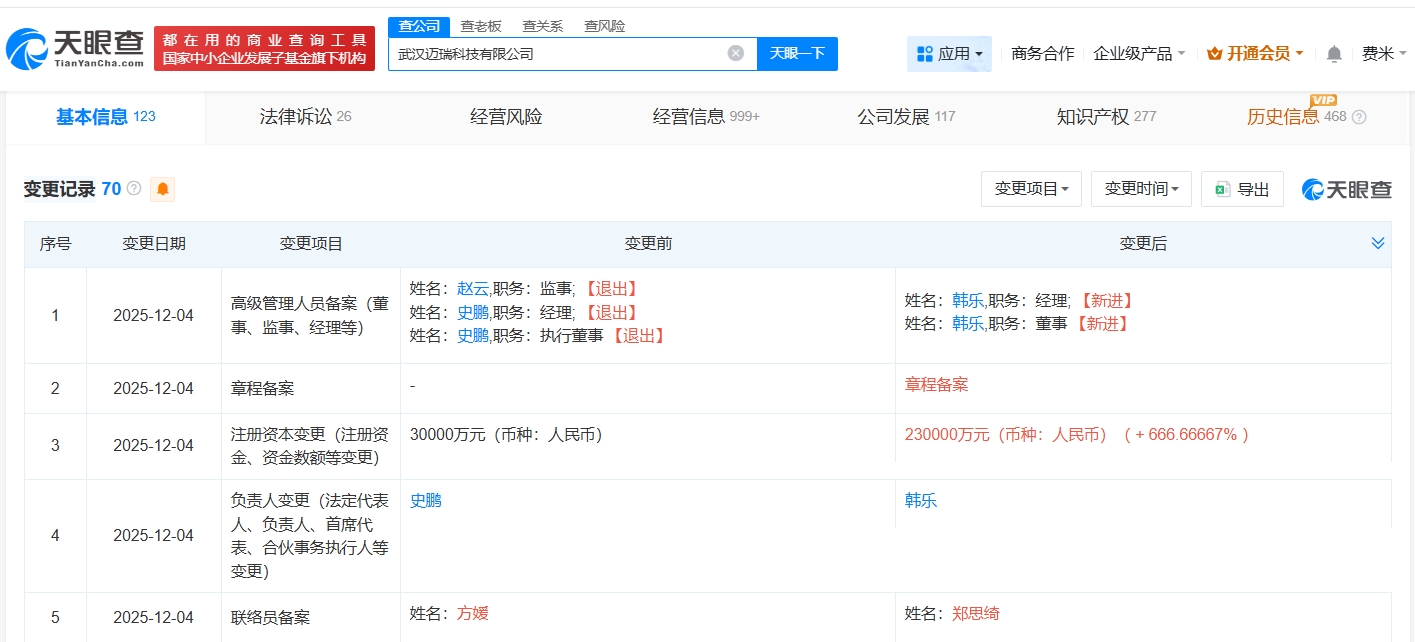Image resolution: width=1415 pixels, height=642 pixels.
Task: Click the Tianyancha logo in header
Action: pos(75,47)
